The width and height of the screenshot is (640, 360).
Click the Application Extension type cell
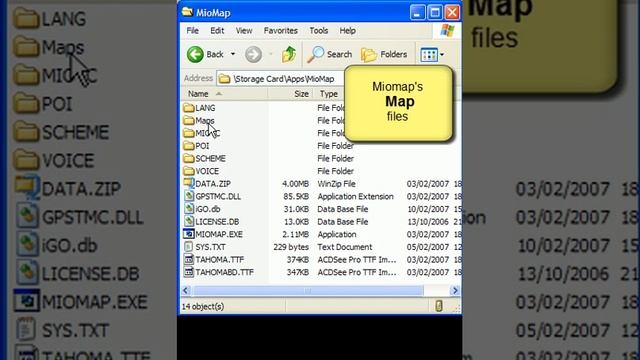coord(356,196)
